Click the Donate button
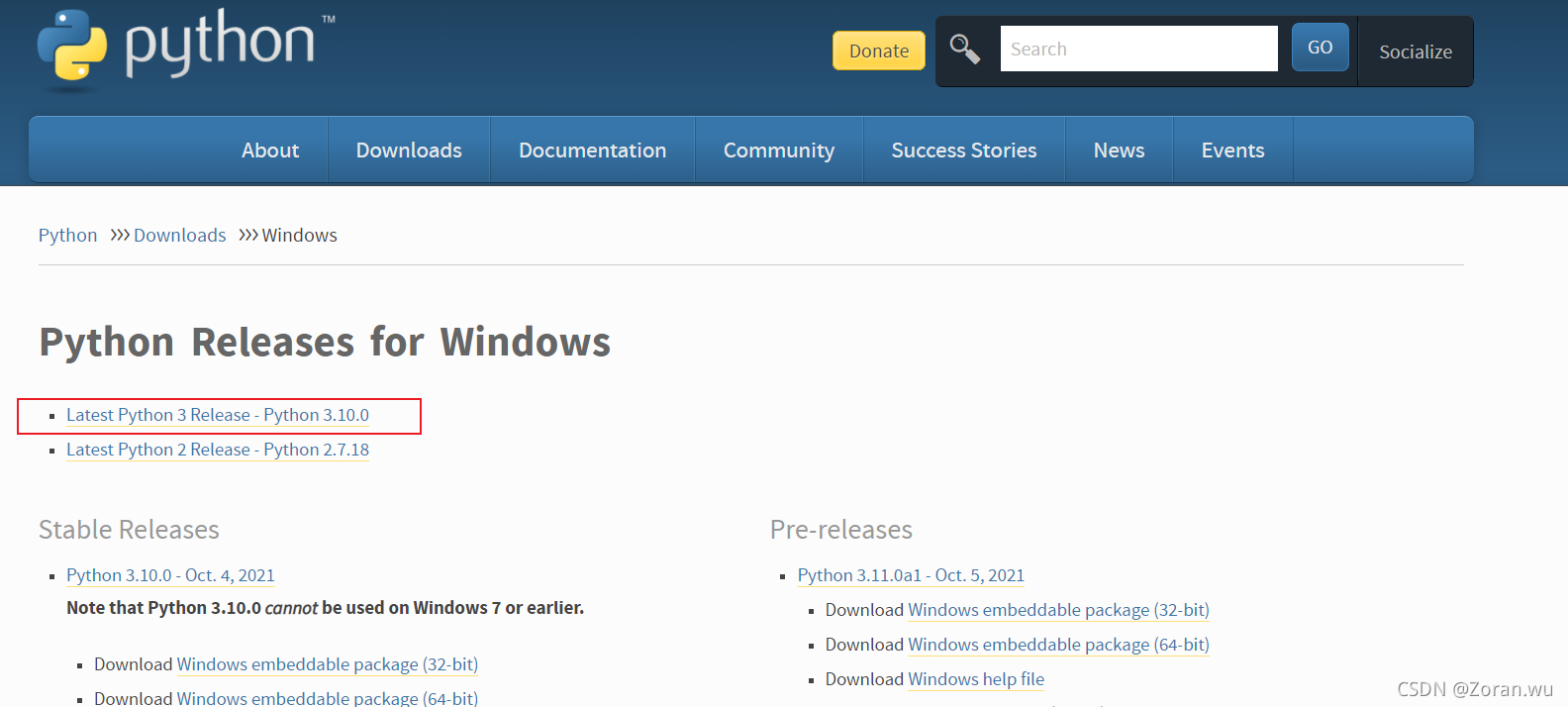Image resolution: width=1568 pixels, height=707 pixels. (x=879, y=50)
